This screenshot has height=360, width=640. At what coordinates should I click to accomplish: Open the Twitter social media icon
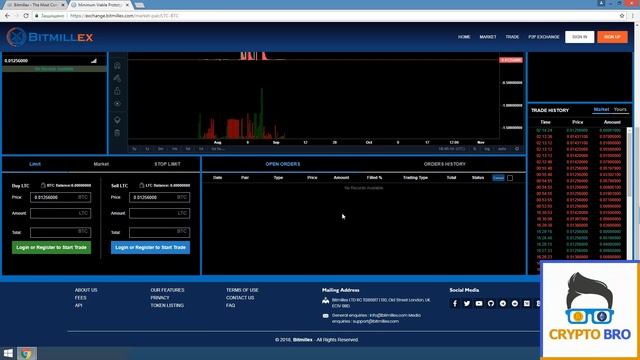(467, 304)
